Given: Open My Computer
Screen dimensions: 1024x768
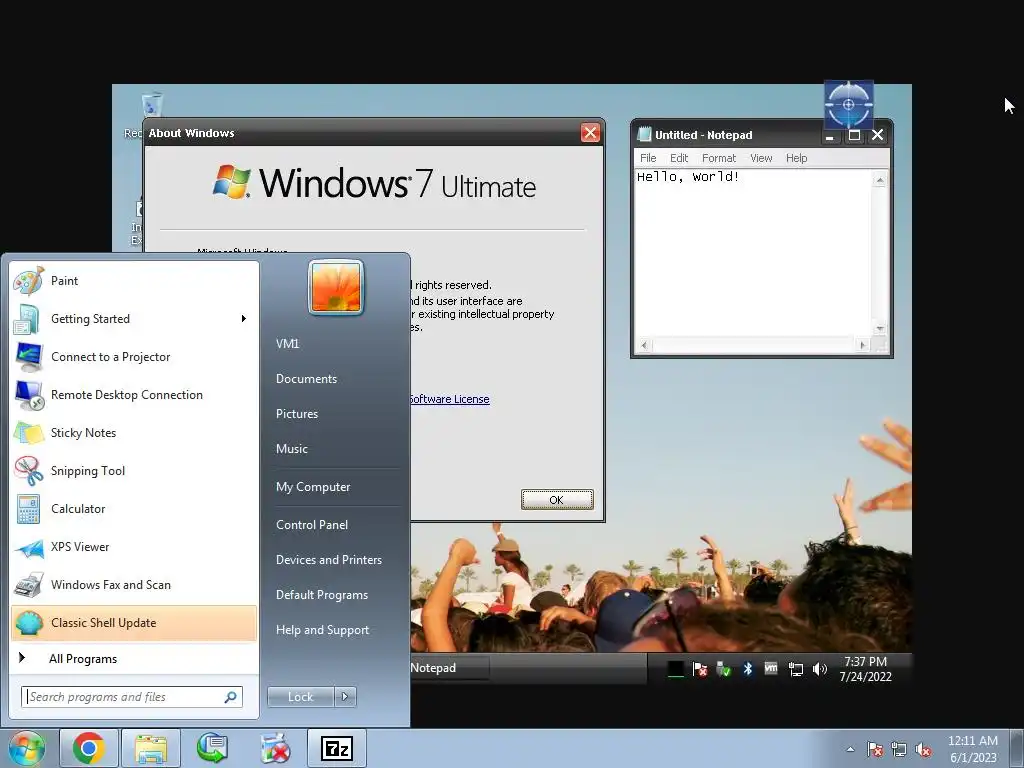Looking at the screenshot, I should click(x=313, y=487).
